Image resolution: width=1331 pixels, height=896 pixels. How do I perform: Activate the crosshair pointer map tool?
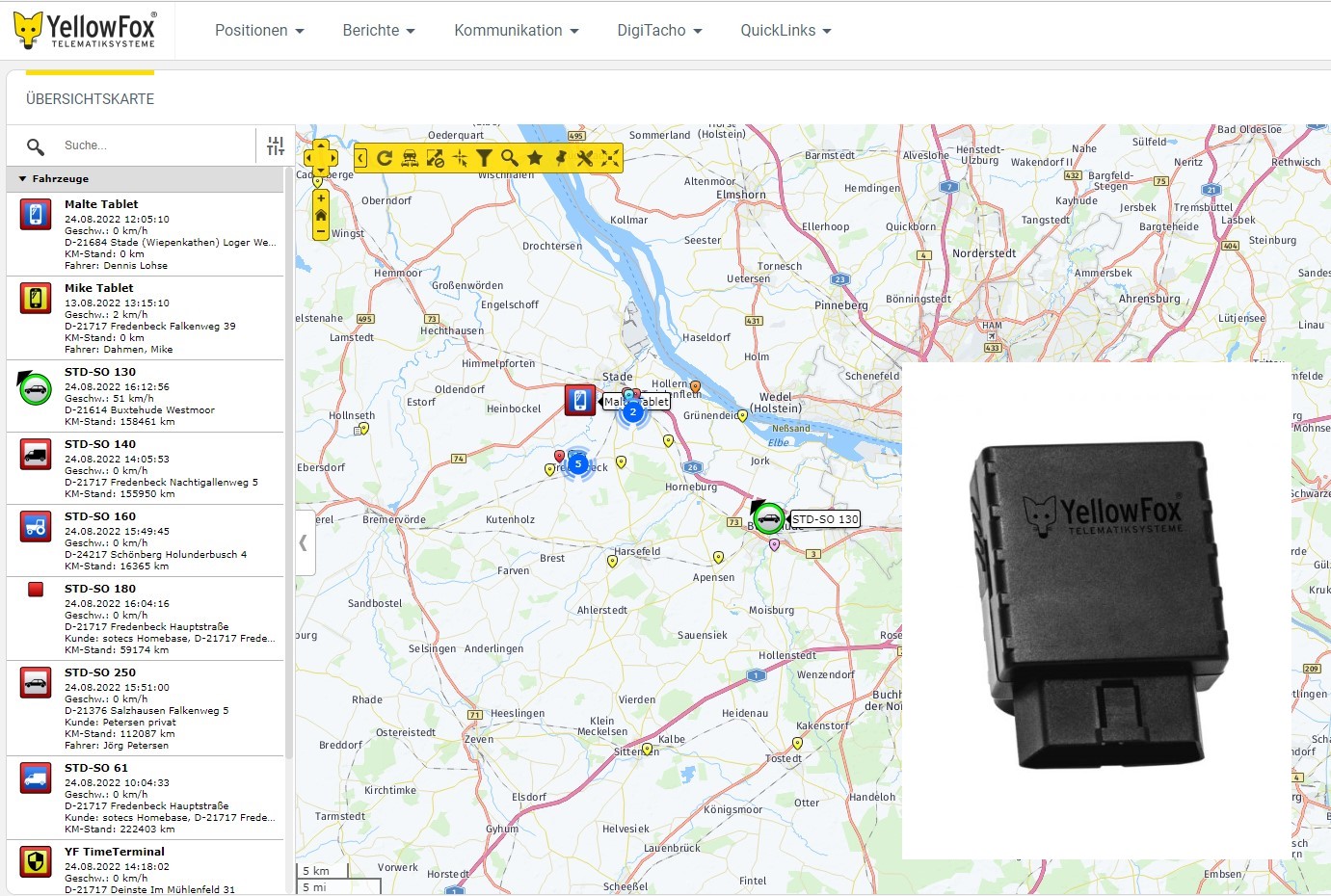pyautogui.click(x=460, y=158)
